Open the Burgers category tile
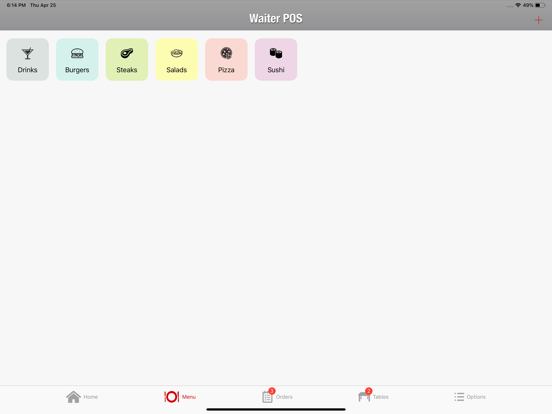The width and height of the screenshot is (552, 414). click(77, 59)
